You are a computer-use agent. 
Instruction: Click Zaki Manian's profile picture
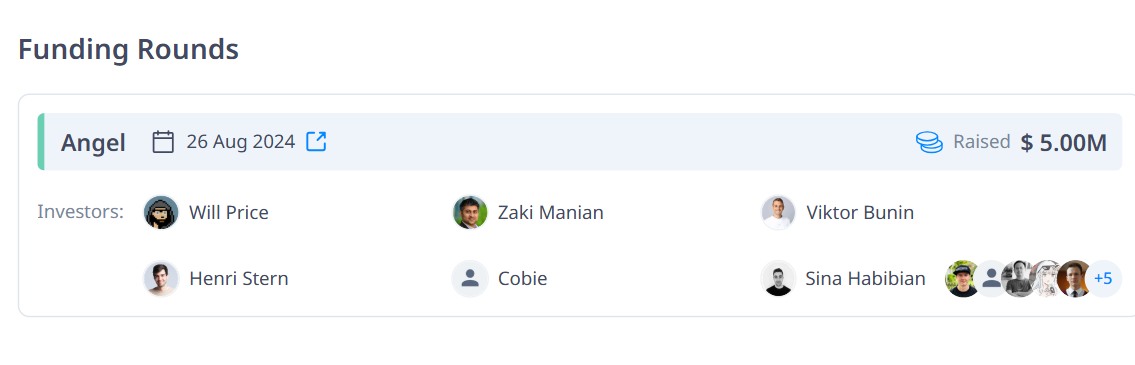click(x=470, y=213)
